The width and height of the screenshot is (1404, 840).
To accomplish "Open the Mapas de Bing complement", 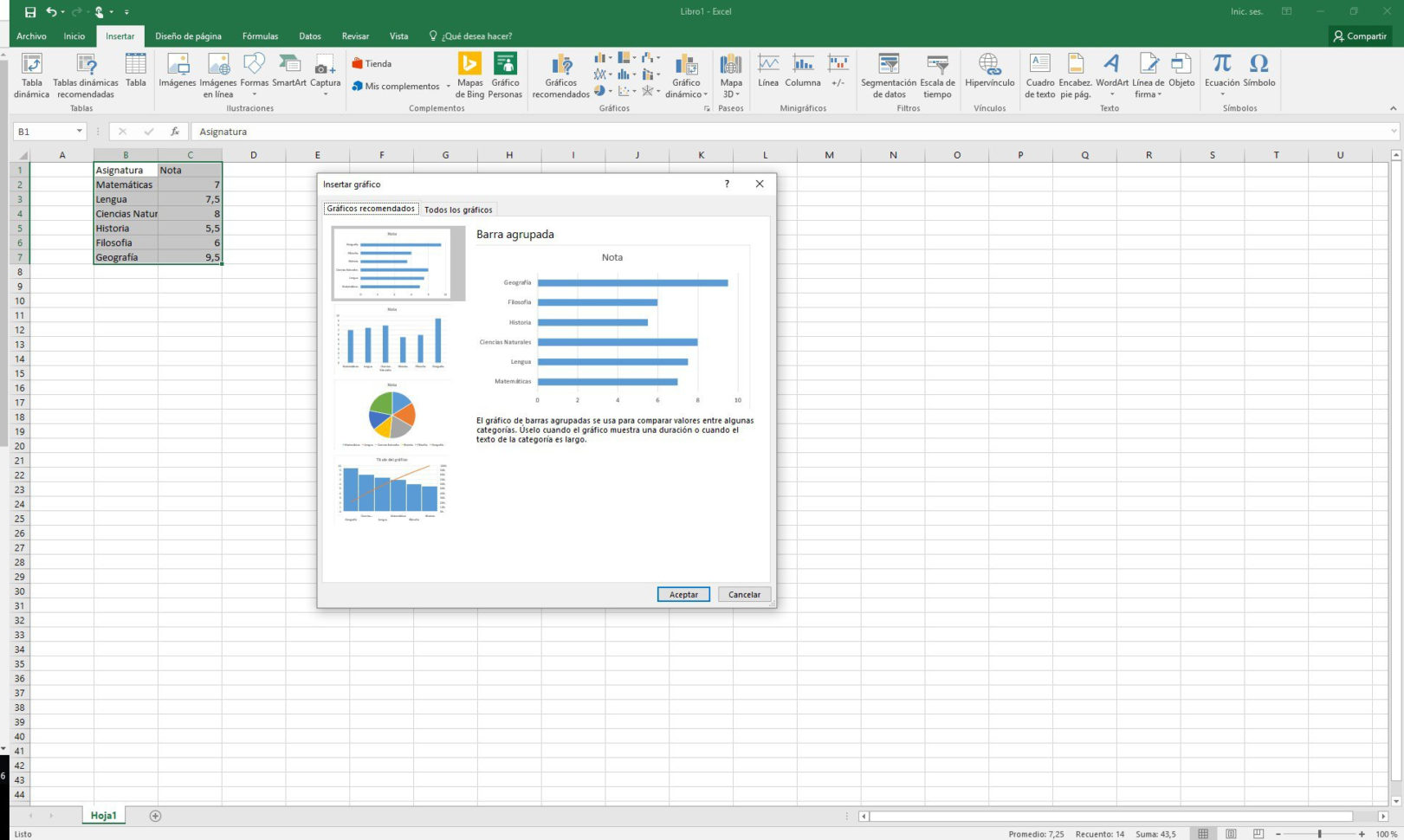I will [470, 76].
